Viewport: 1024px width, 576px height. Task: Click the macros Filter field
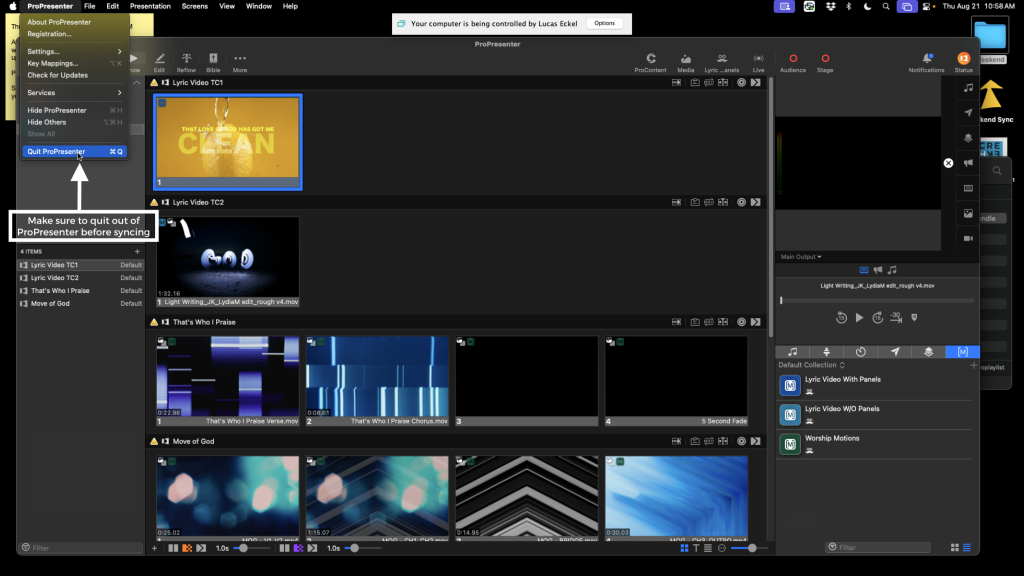click(878, 547)
